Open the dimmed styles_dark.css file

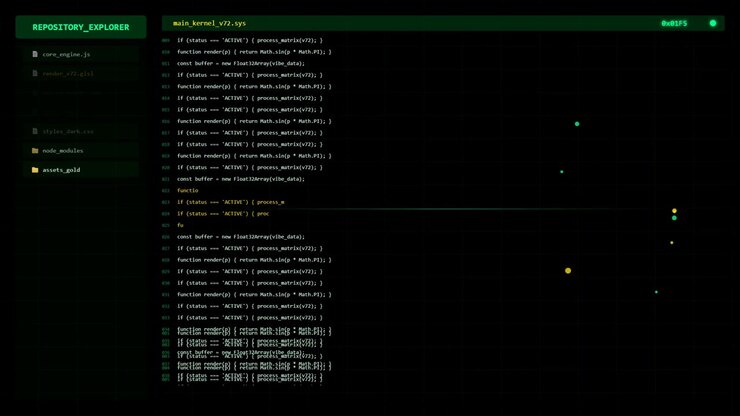pos(81,131)
